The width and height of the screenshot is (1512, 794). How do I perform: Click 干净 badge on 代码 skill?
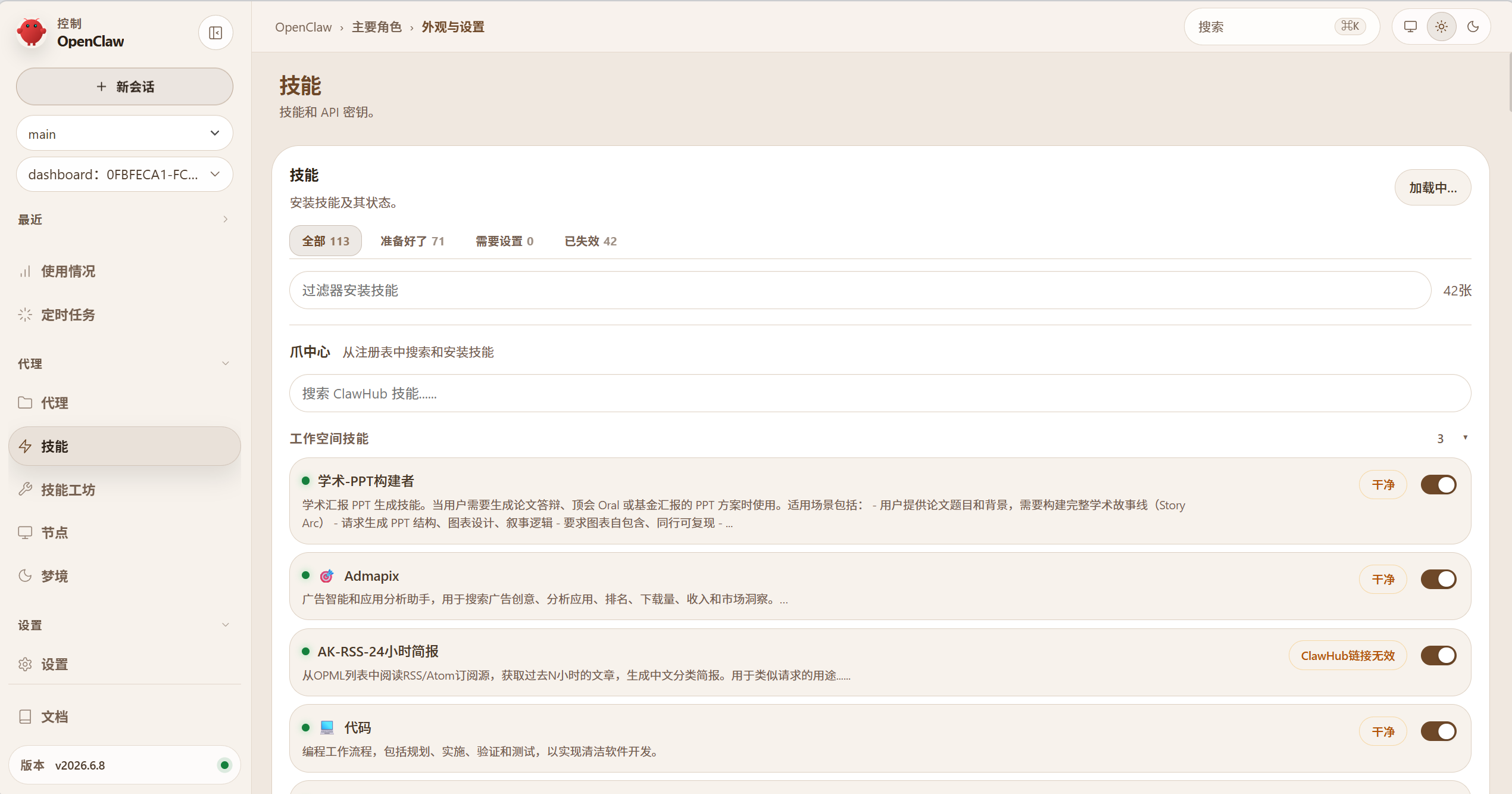coord(1383,732)
